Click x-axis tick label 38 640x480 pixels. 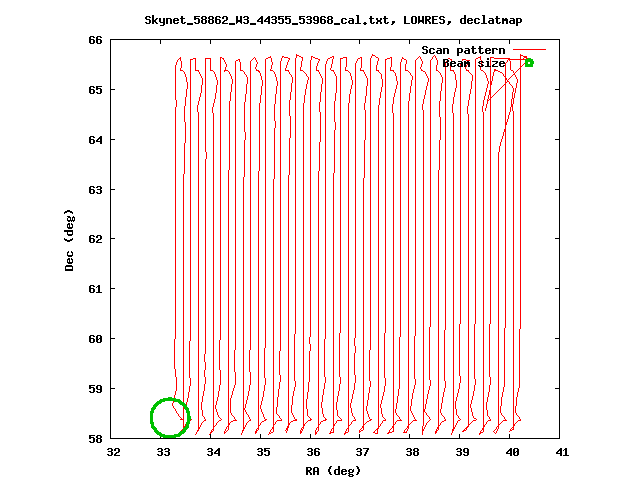[412, 452]
